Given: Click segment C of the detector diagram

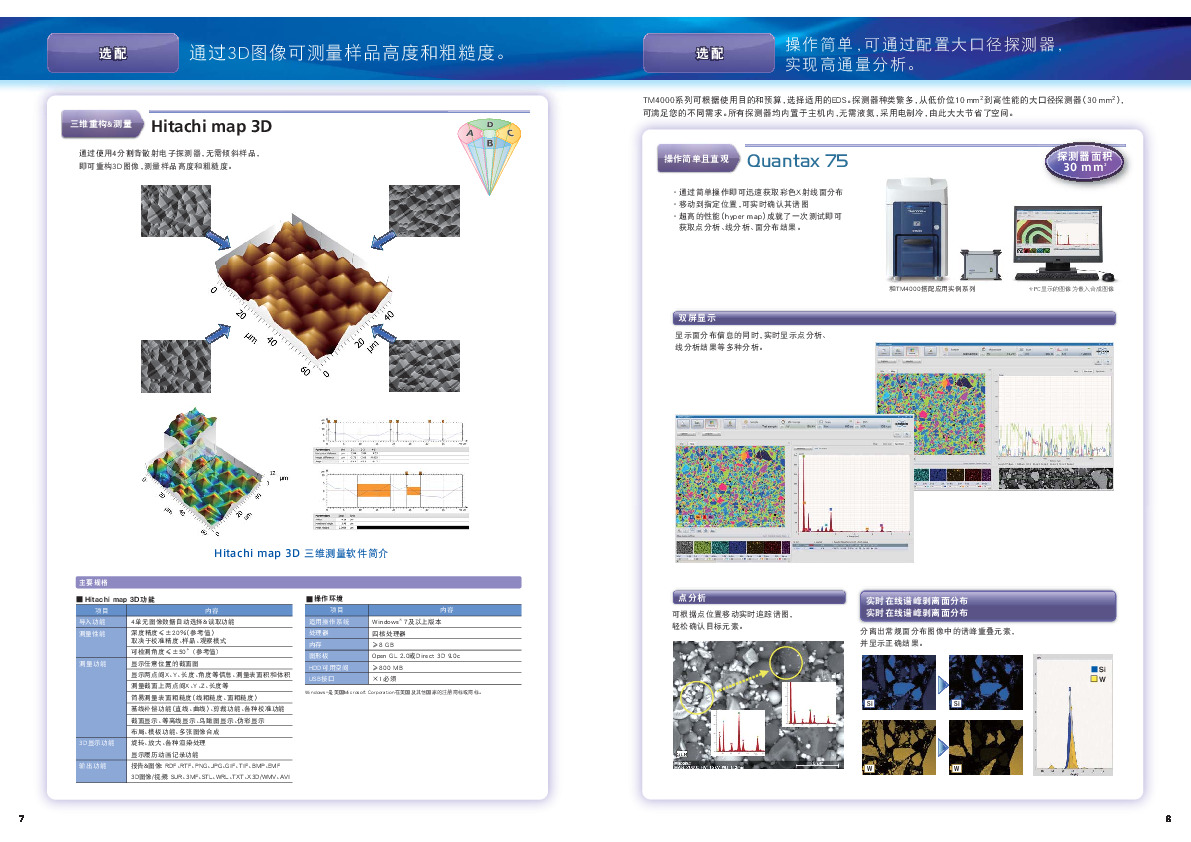Looking at the screenshot, I should coord(510,133).
